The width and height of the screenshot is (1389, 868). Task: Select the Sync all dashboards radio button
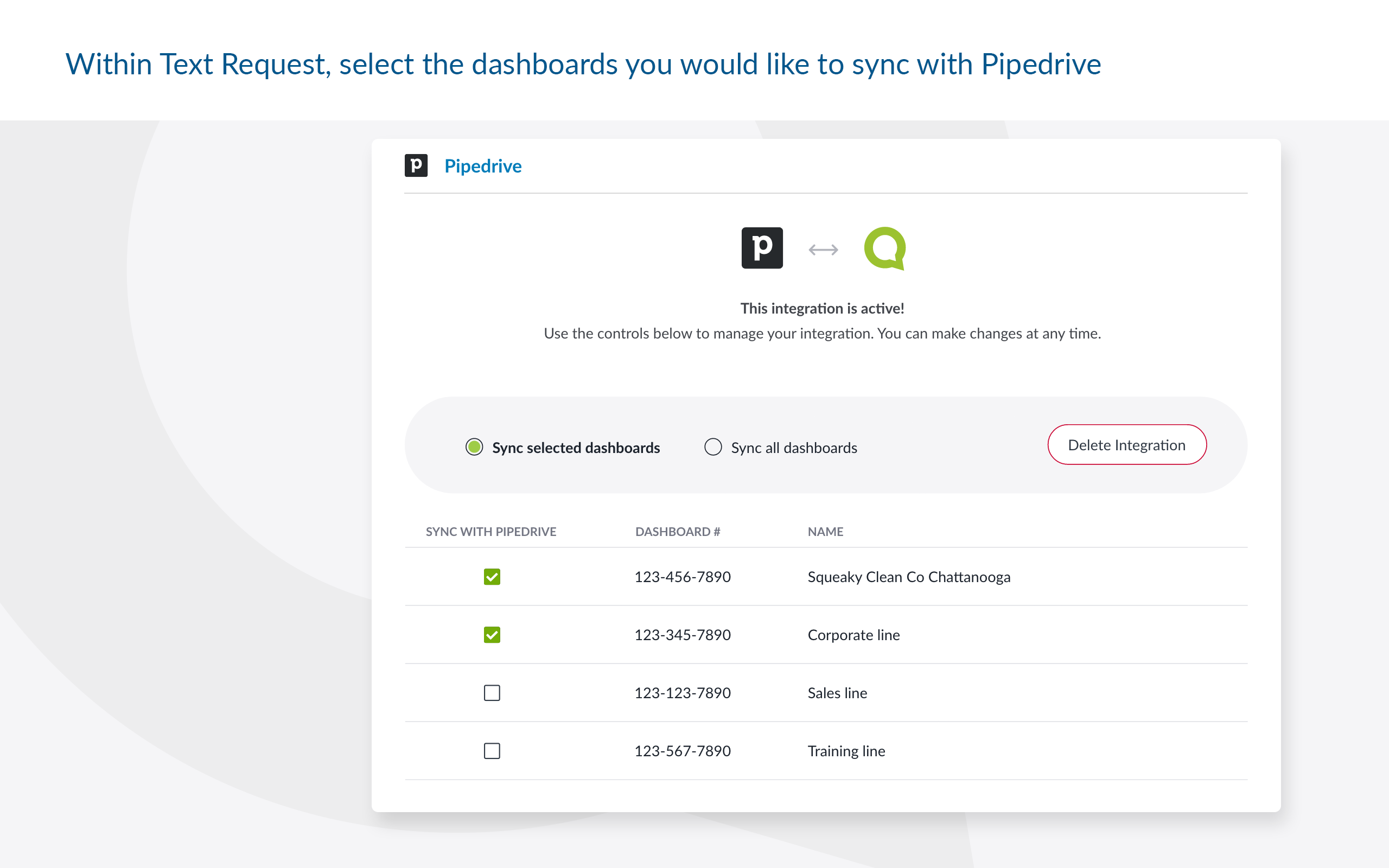[713, 446]
